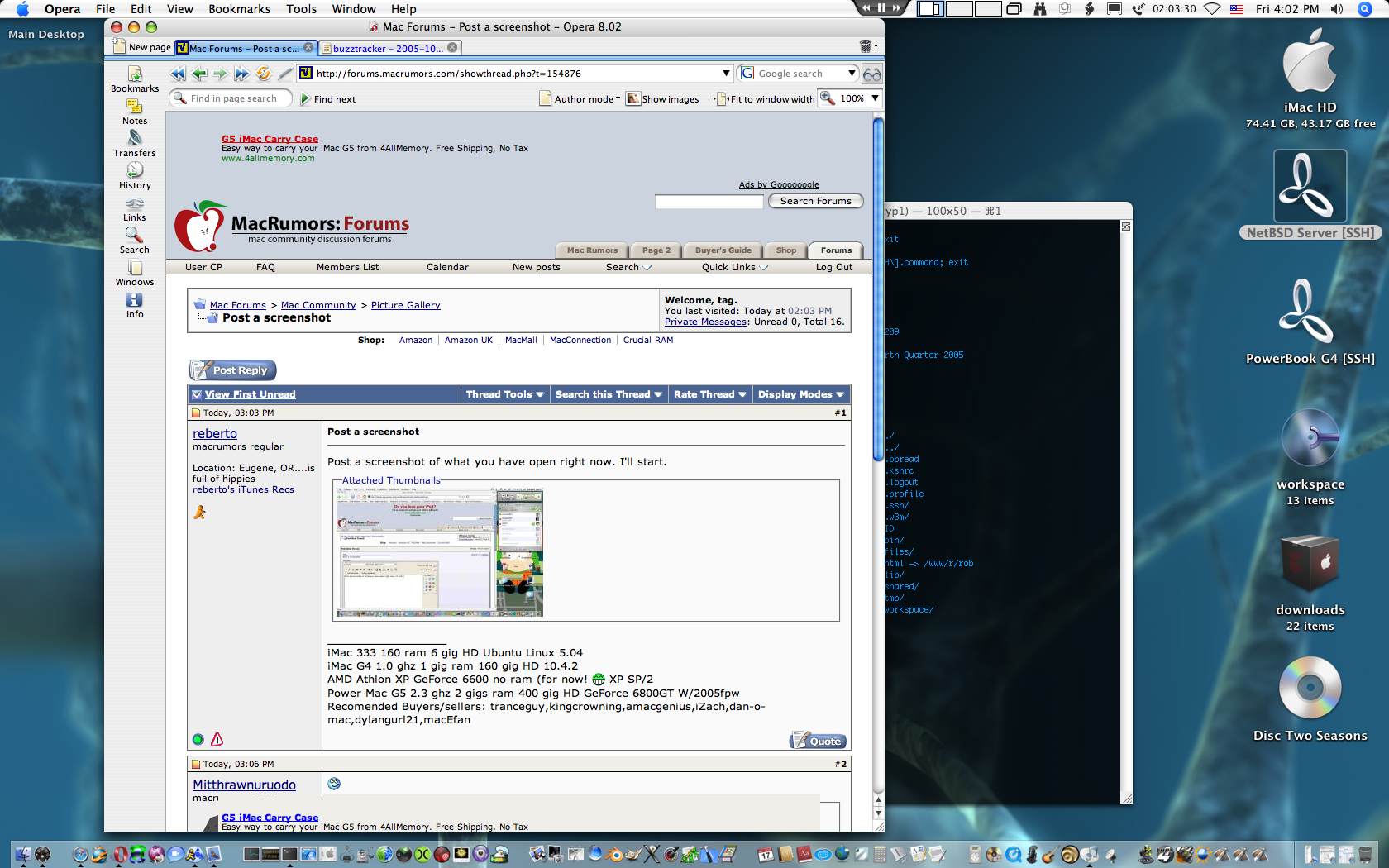
Task: Expand the Thread Tools menu
Action: point(504,394)
